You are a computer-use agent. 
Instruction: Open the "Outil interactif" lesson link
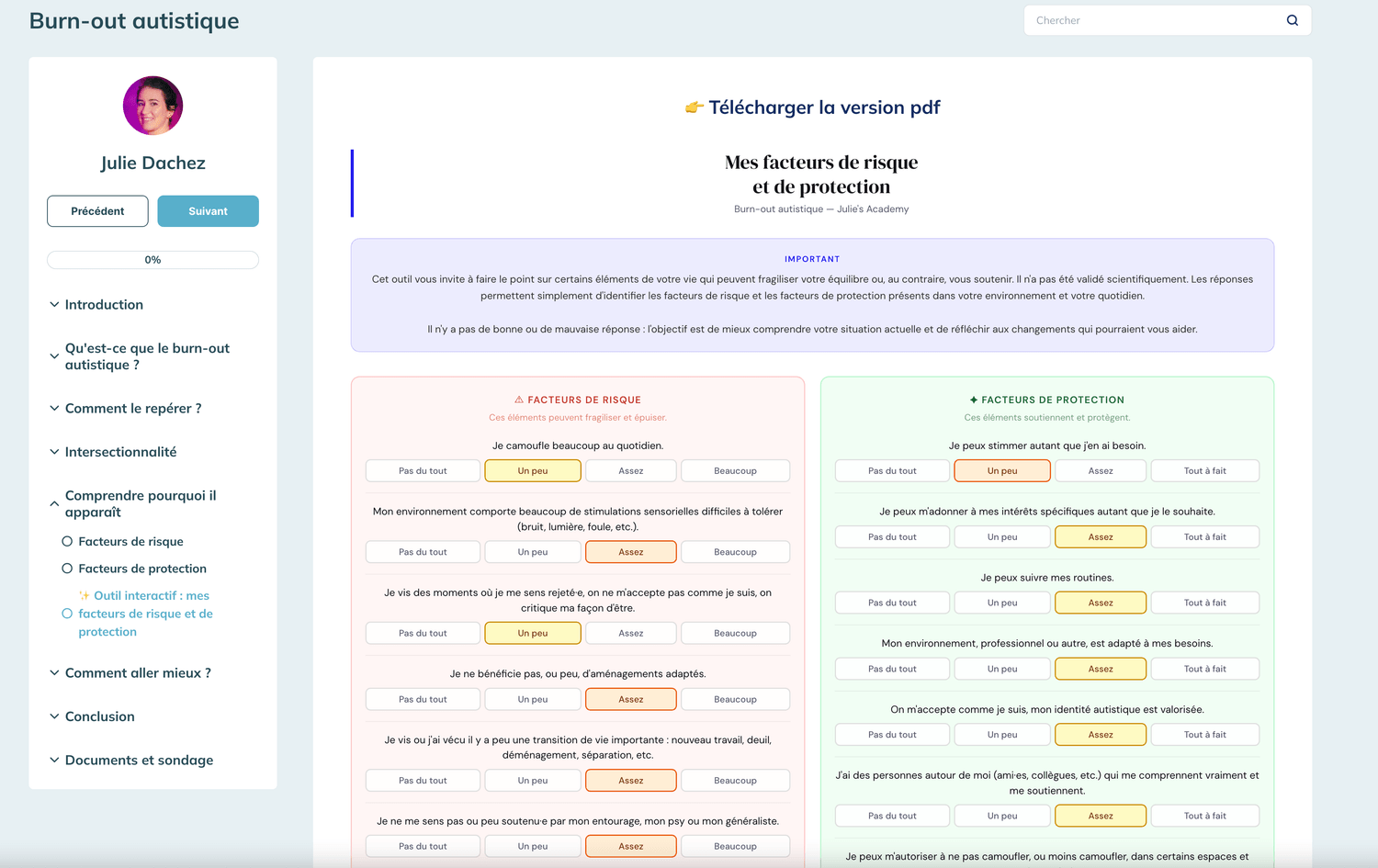145,614
